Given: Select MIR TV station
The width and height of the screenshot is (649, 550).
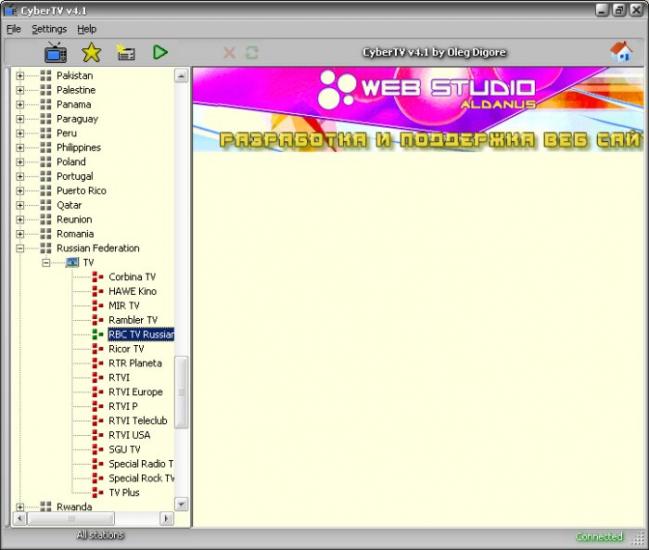Looking at the screenshot, I should pyautogui.click(x=124, y=306).
